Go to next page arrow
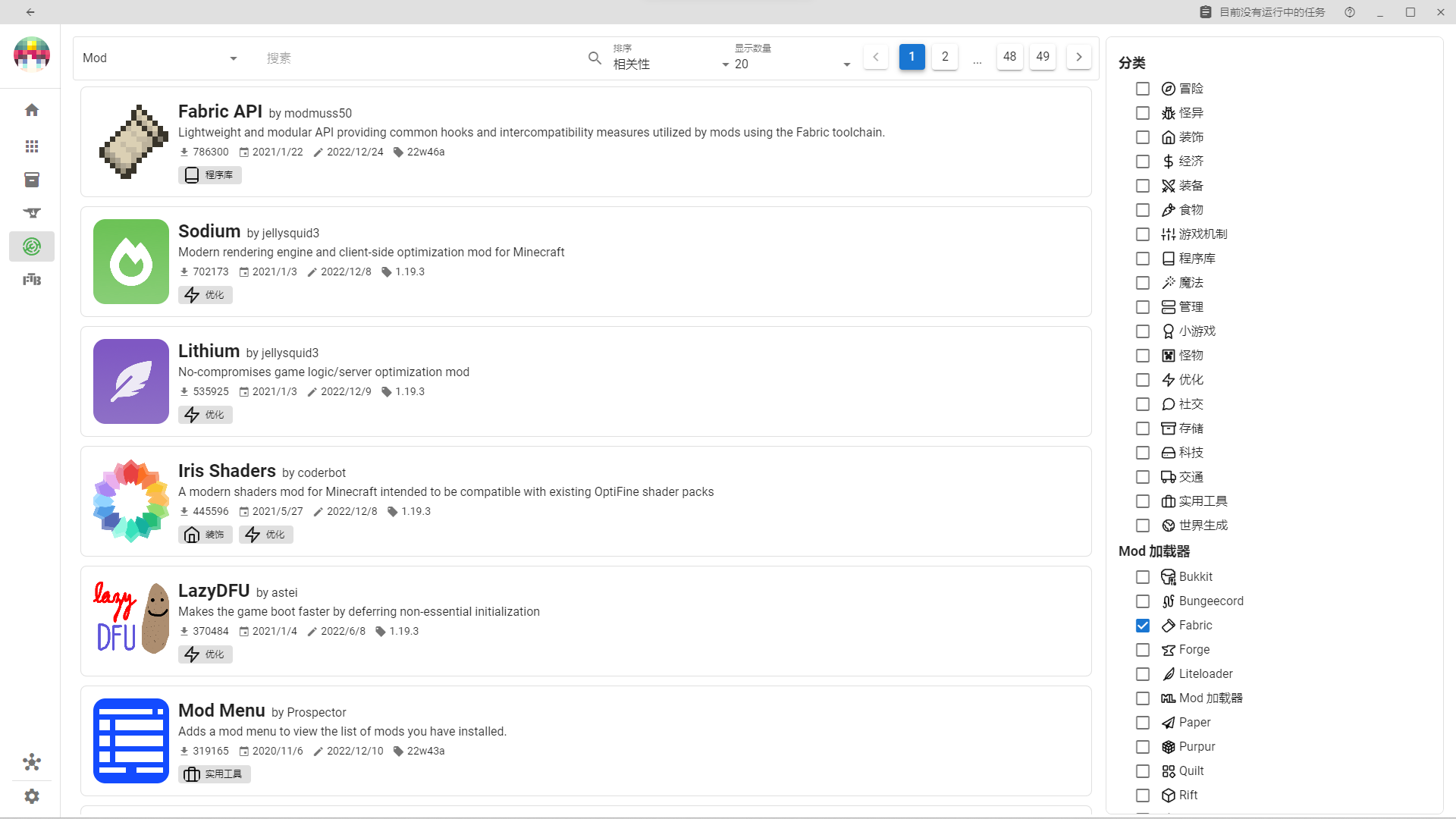 (1079, 57)
